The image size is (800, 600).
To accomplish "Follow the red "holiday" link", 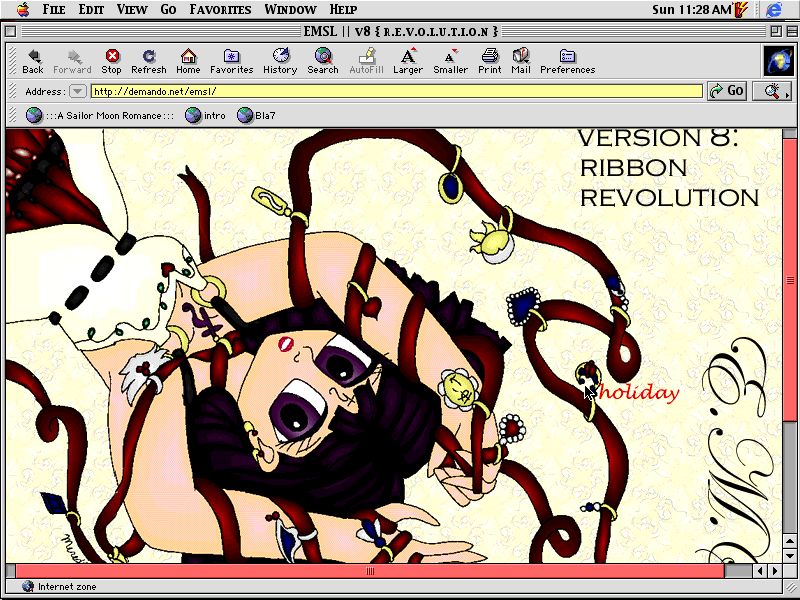I will pos(639,393).
